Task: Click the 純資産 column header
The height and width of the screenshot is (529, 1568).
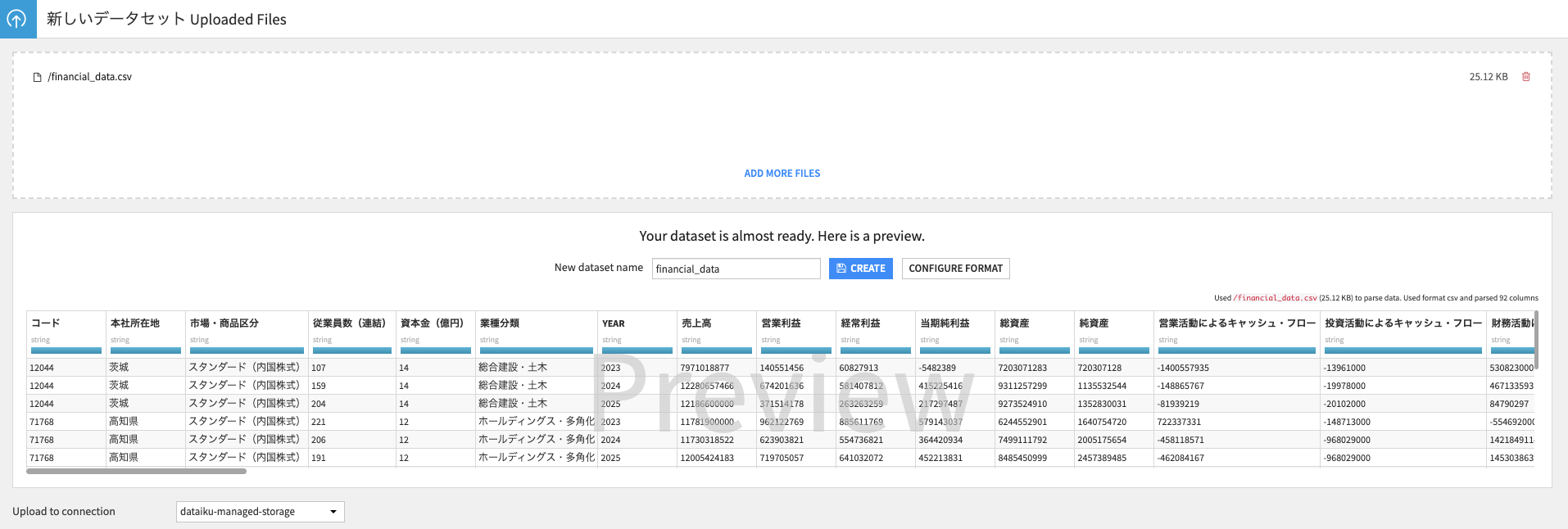Action: click(1094, 323)
